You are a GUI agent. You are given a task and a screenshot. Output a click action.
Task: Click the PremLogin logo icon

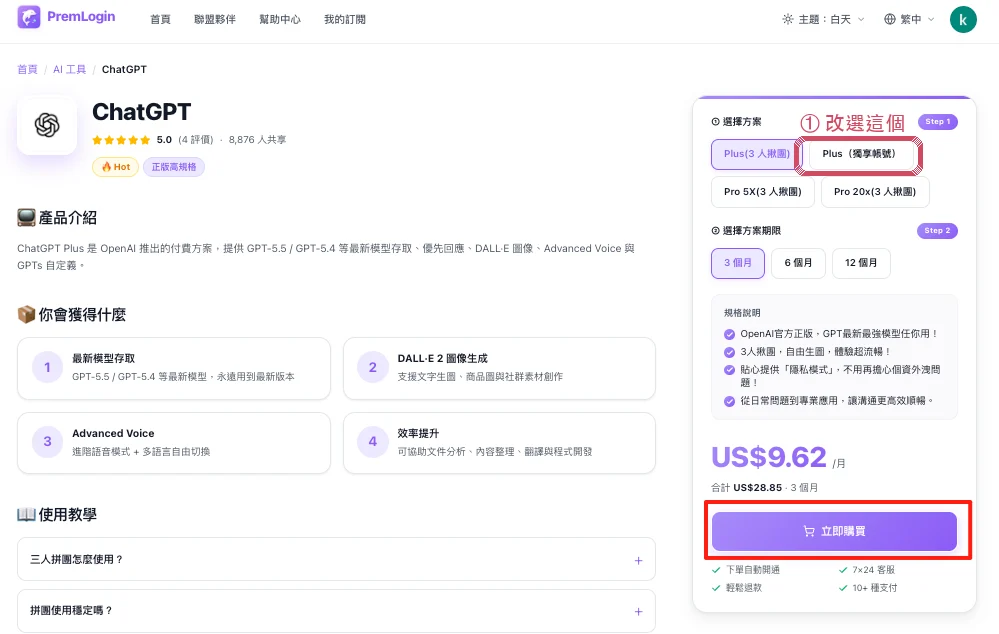(29, 17)
